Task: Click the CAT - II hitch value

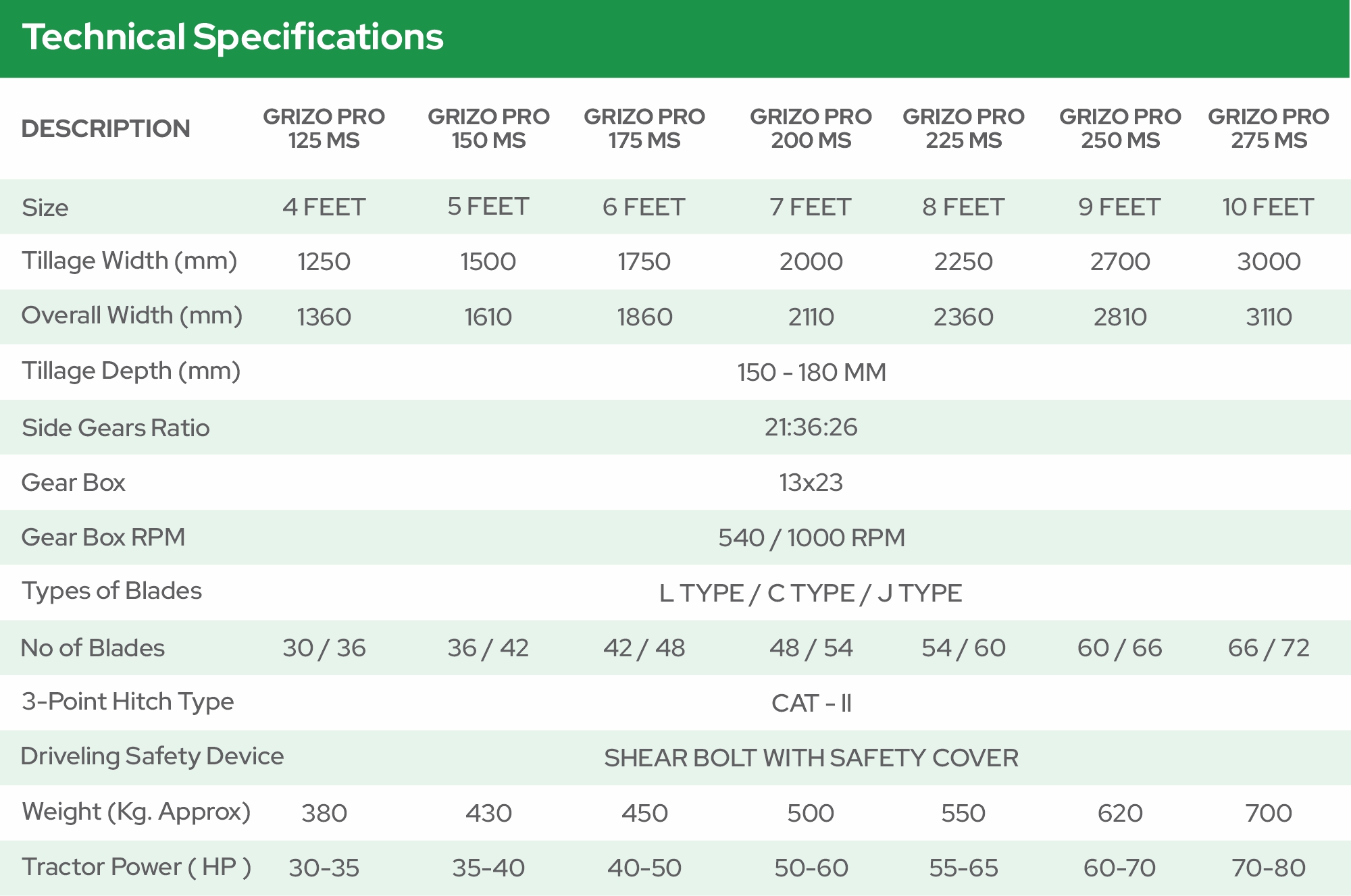Action: (x=811, y=704)
